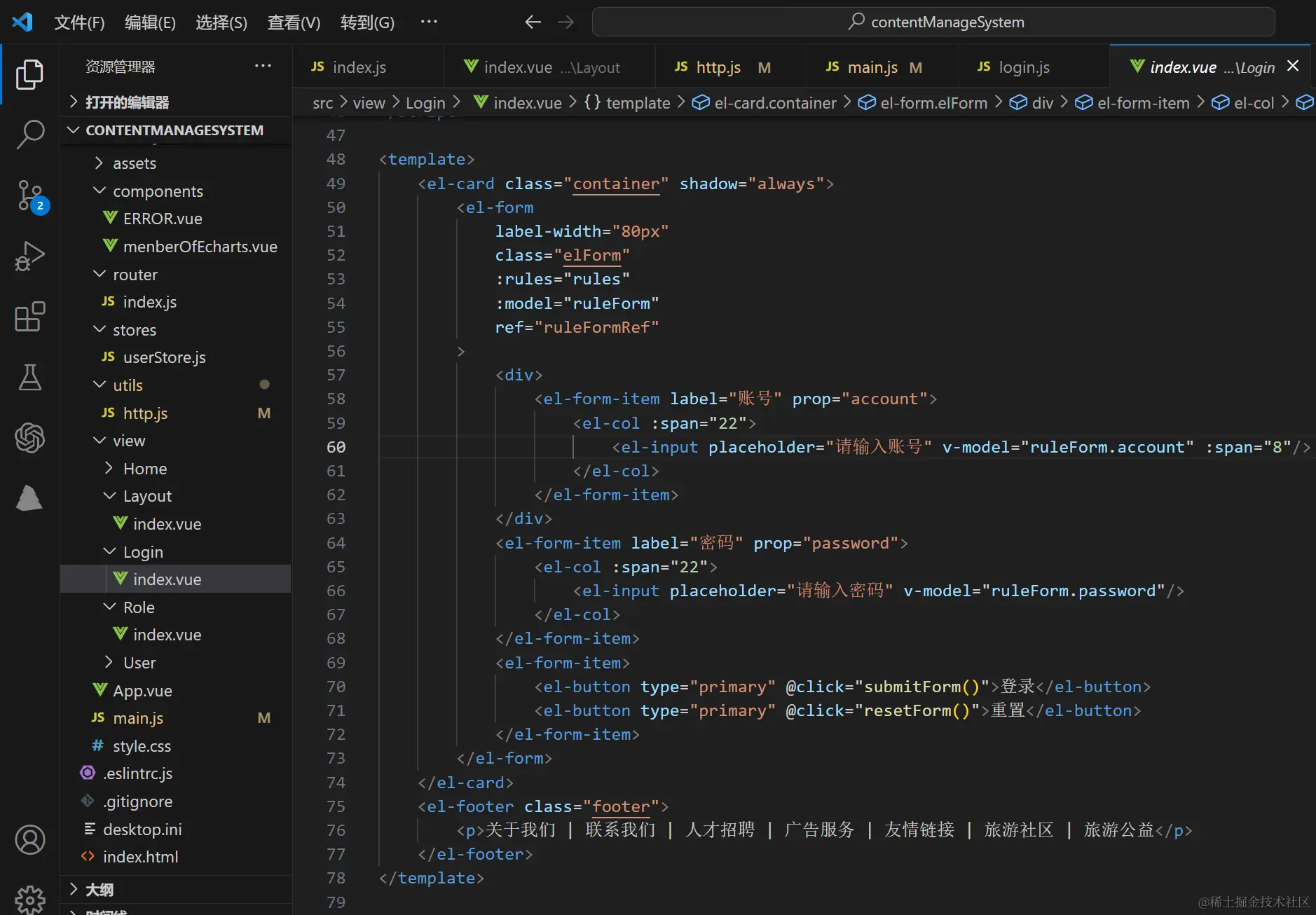Viewport: 1316px width, 915px height.
Task: Open the Search view in activity bar
Action: click(x=29, y=134)
